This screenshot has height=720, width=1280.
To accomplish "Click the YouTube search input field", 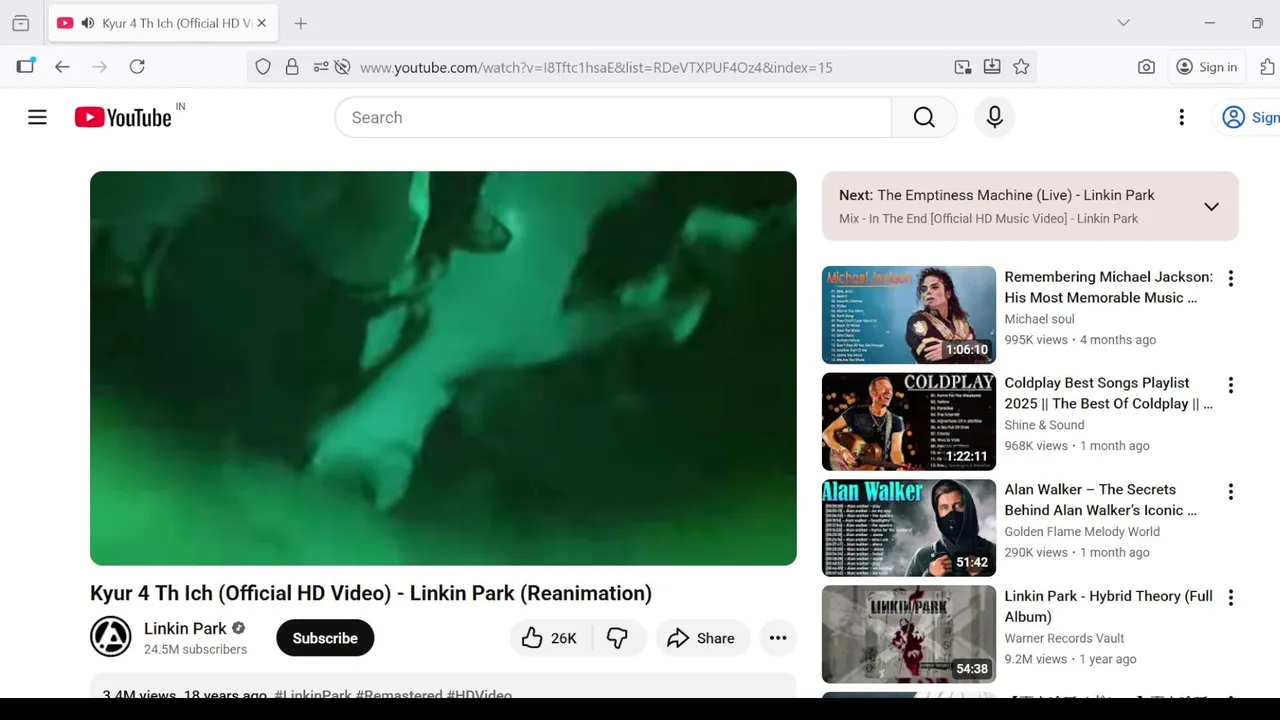I will click(x=613, y=117).
